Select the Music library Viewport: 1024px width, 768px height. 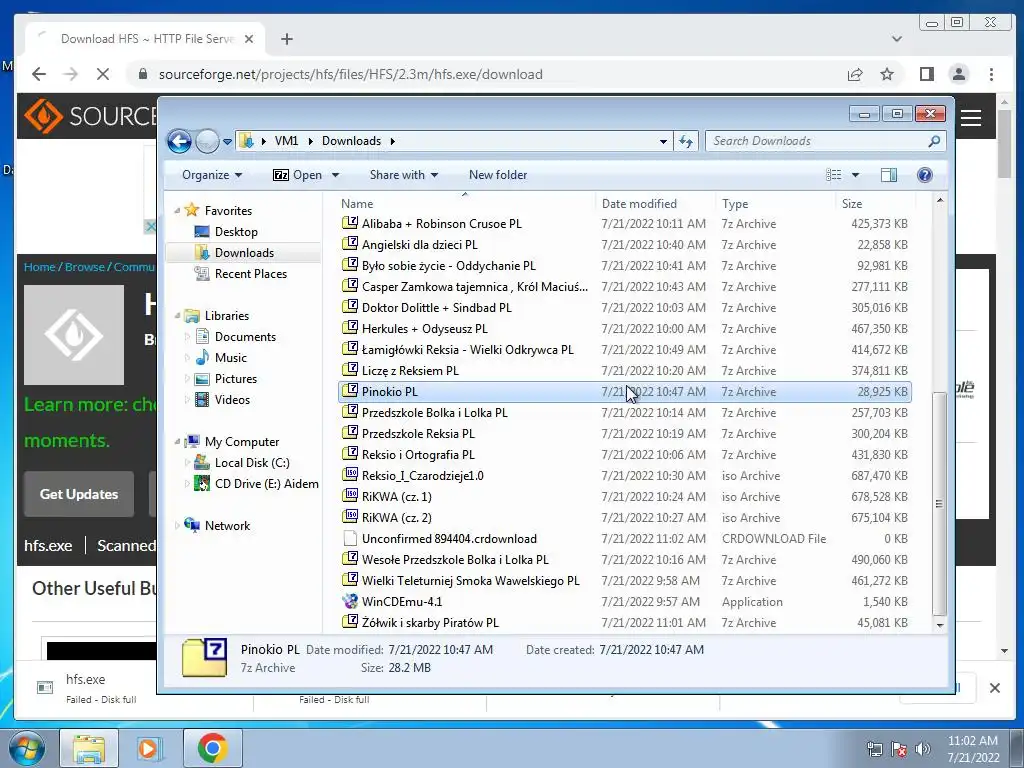pyautogui.click(x=231, y=358)
